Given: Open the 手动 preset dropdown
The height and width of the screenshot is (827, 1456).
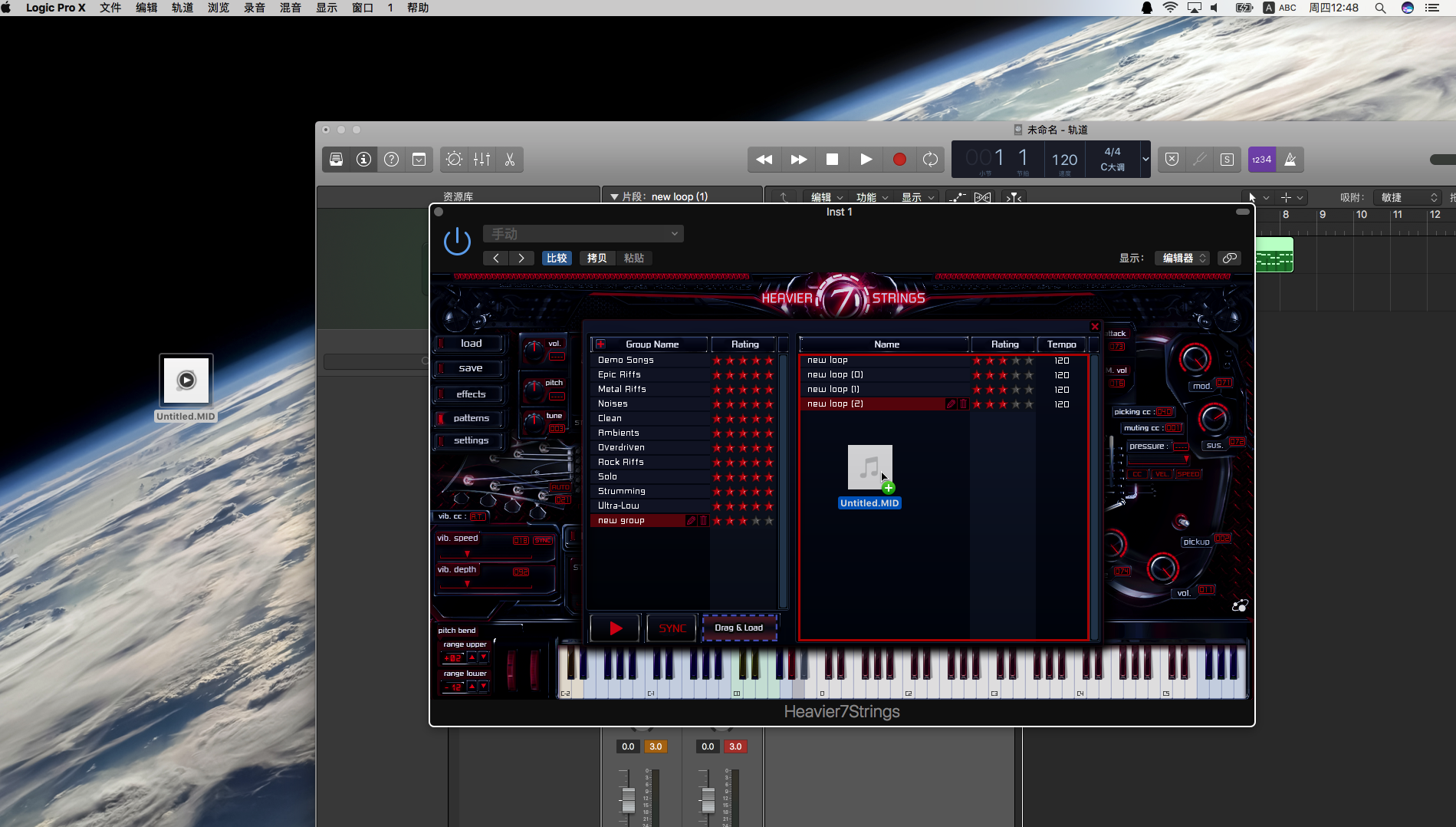Looking at the screenshot, I should coord(583,234).
